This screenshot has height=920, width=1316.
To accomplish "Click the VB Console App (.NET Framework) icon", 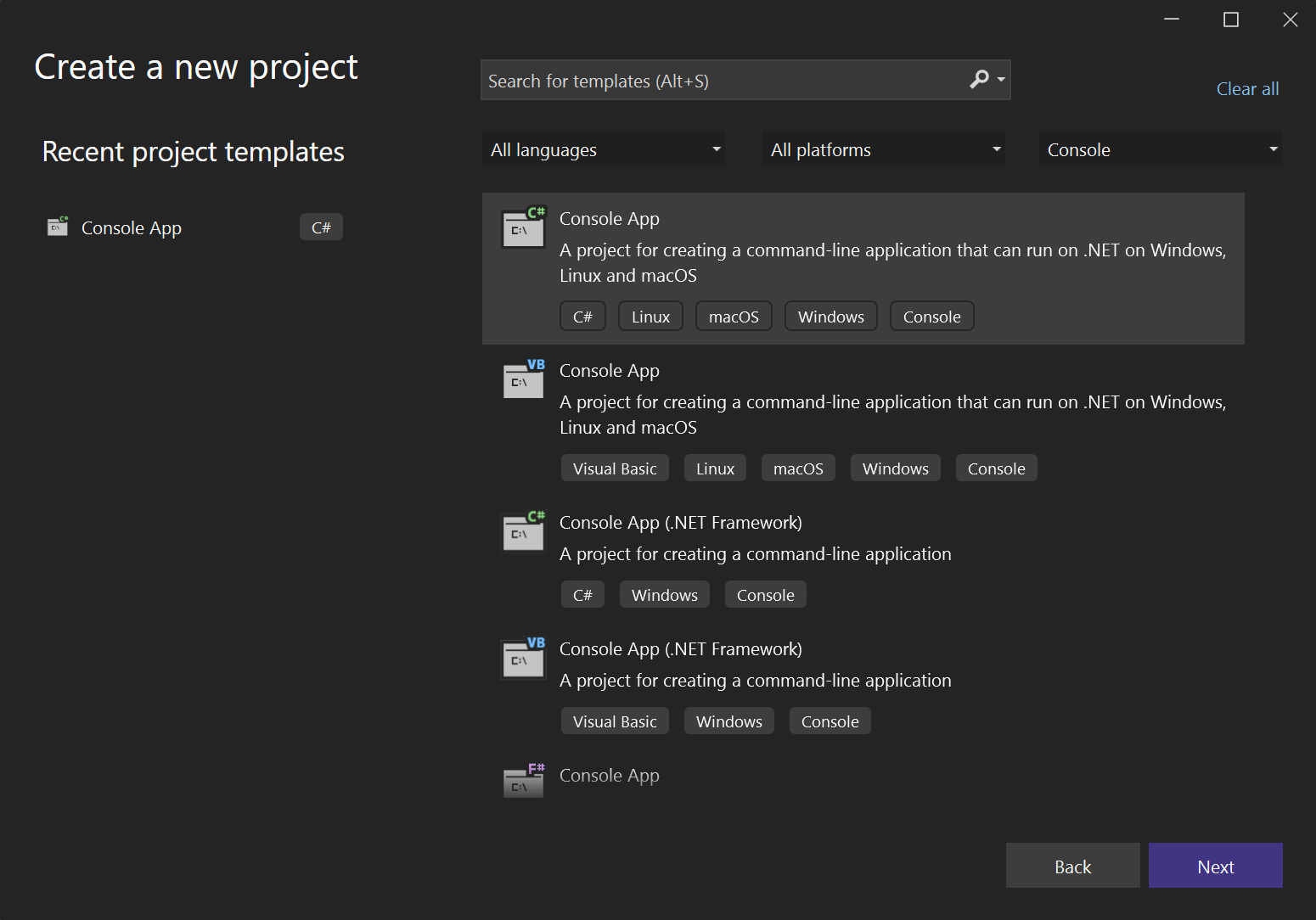I will [523, 659].
